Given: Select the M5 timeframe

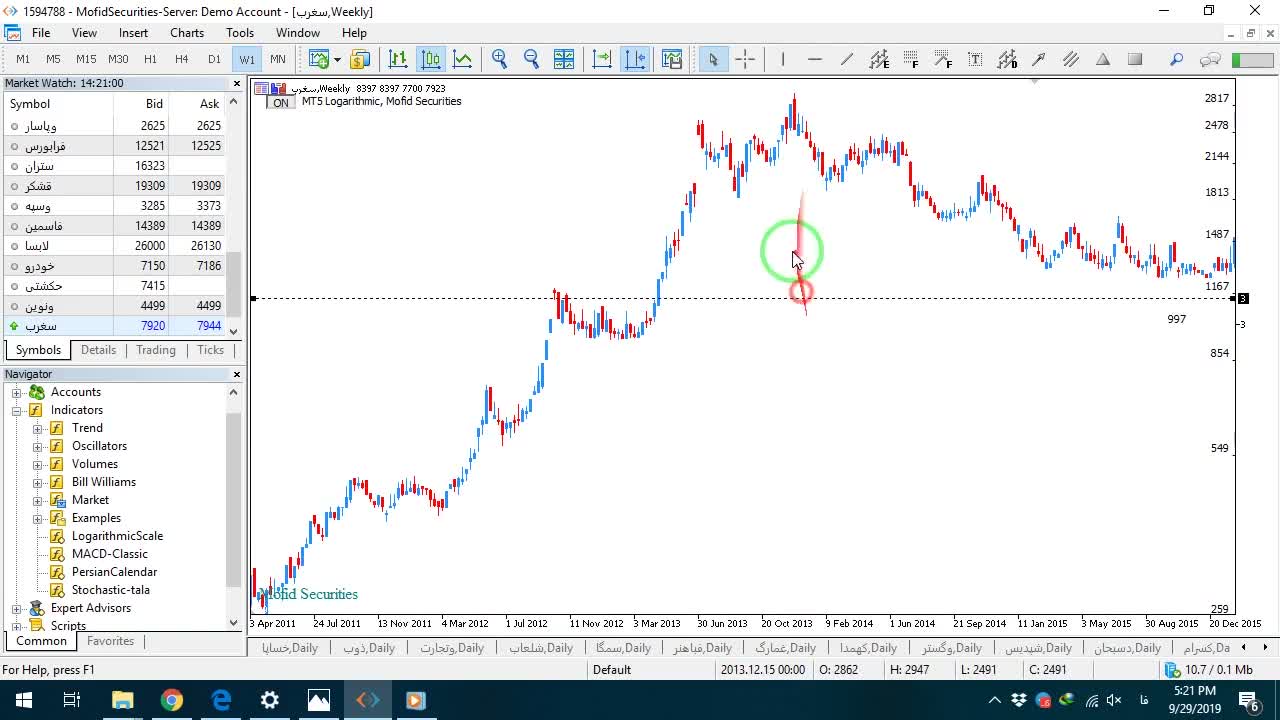Looking at the screenshot, I should 54,59.
